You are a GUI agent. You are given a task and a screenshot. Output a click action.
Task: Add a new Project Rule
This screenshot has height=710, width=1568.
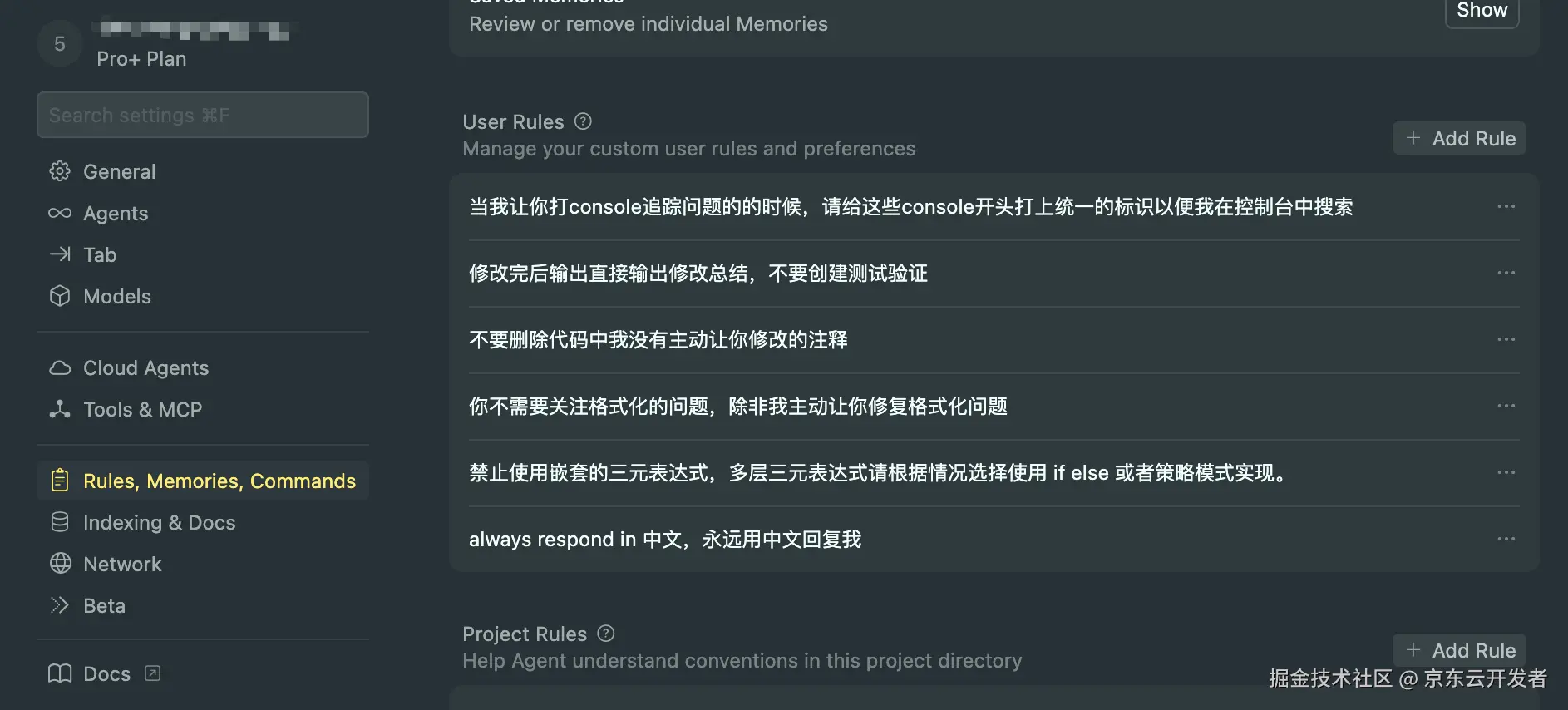tap(1459, 650)
